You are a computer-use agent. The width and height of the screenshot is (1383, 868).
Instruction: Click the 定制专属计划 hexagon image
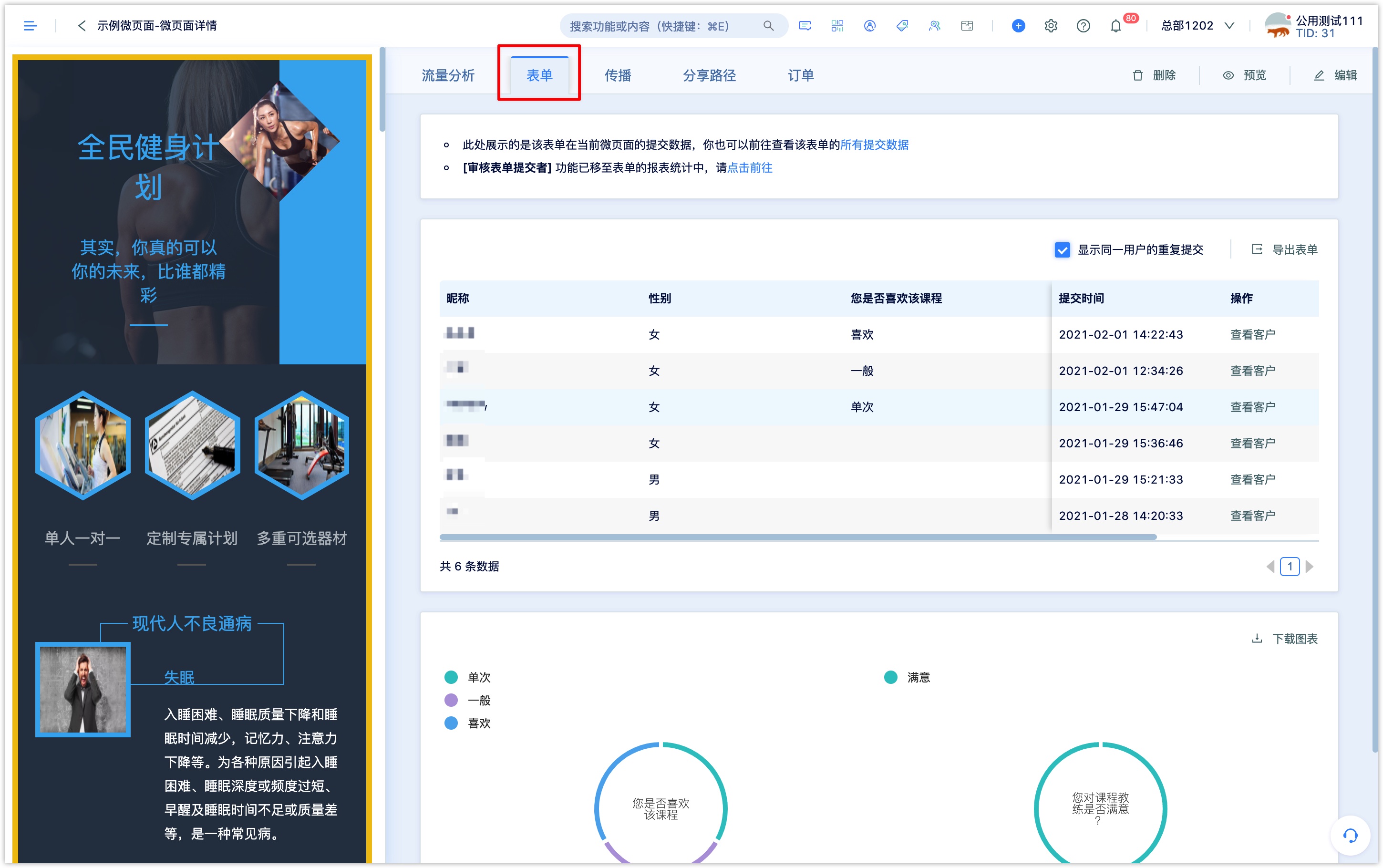pos(192,445)
